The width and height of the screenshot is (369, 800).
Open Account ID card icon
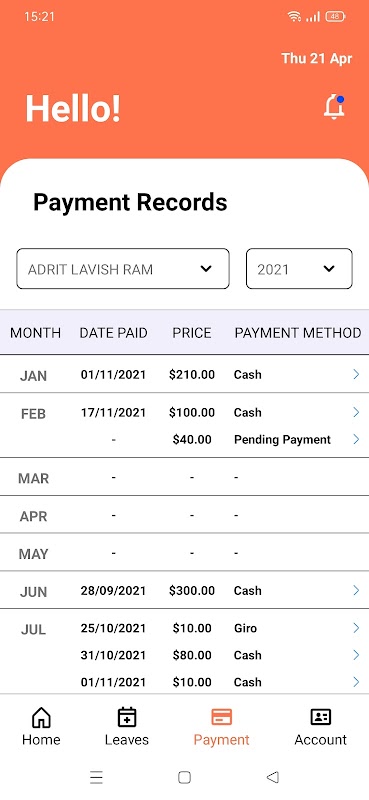point(321,717)
